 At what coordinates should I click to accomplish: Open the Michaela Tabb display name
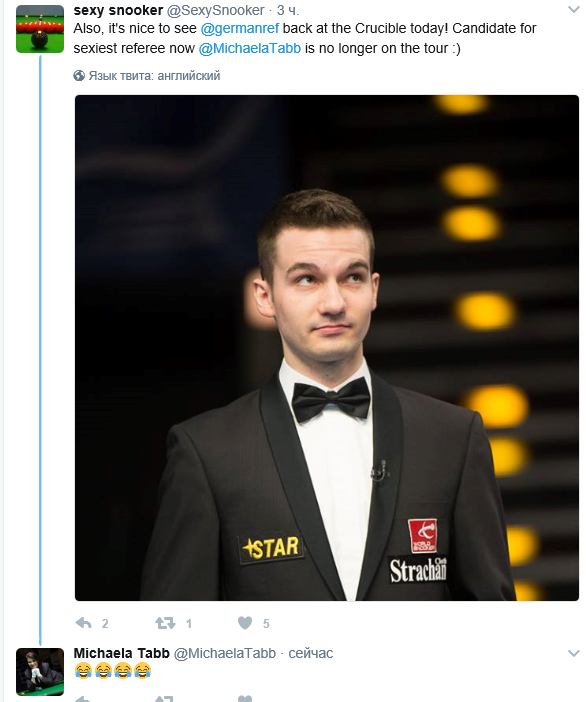(x=121, y=653)
